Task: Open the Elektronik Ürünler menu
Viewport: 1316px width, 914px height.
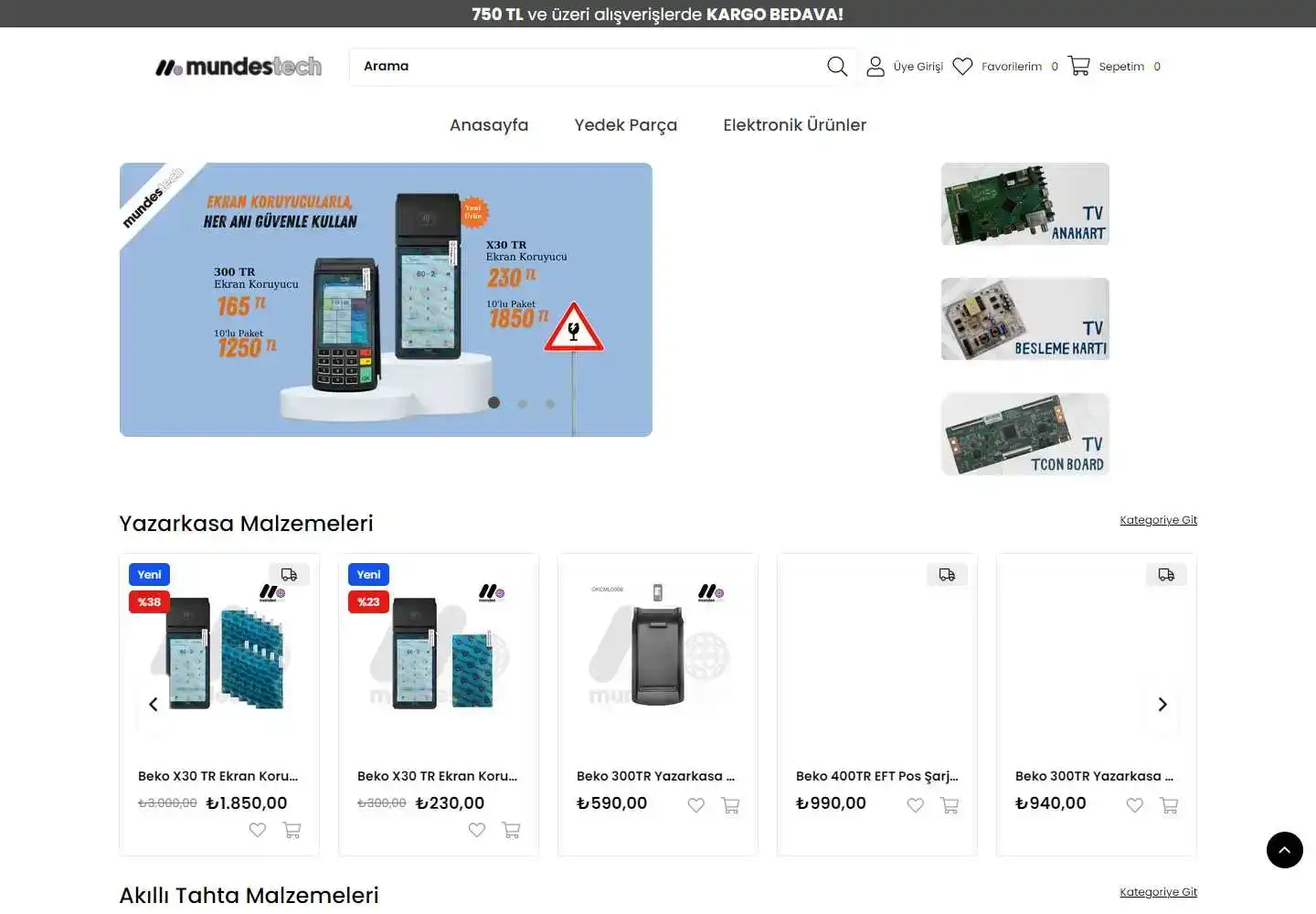Action: [x=795, y=125]
